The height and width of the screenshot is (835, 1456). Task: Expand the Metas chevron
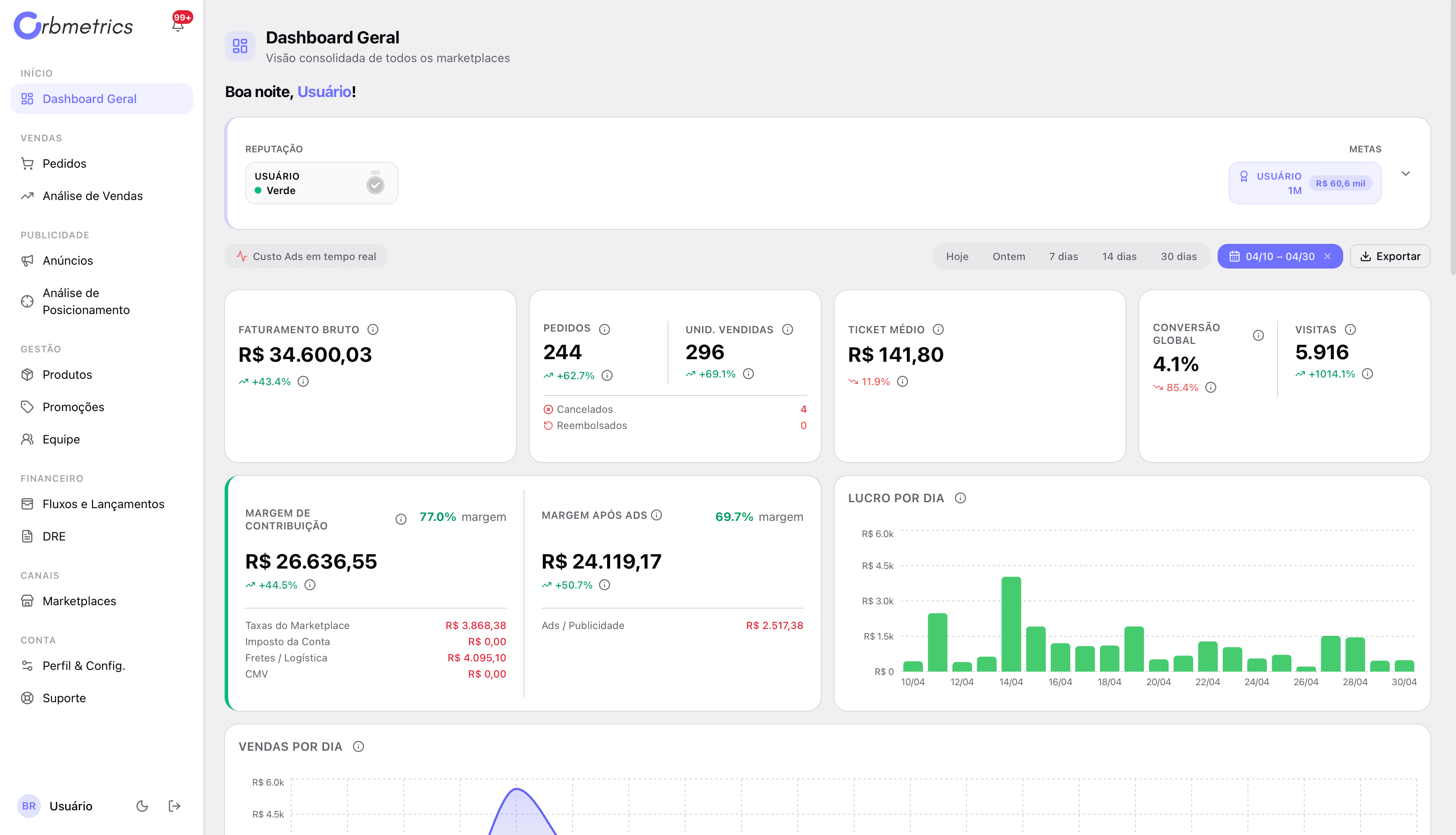(1405, 174)
